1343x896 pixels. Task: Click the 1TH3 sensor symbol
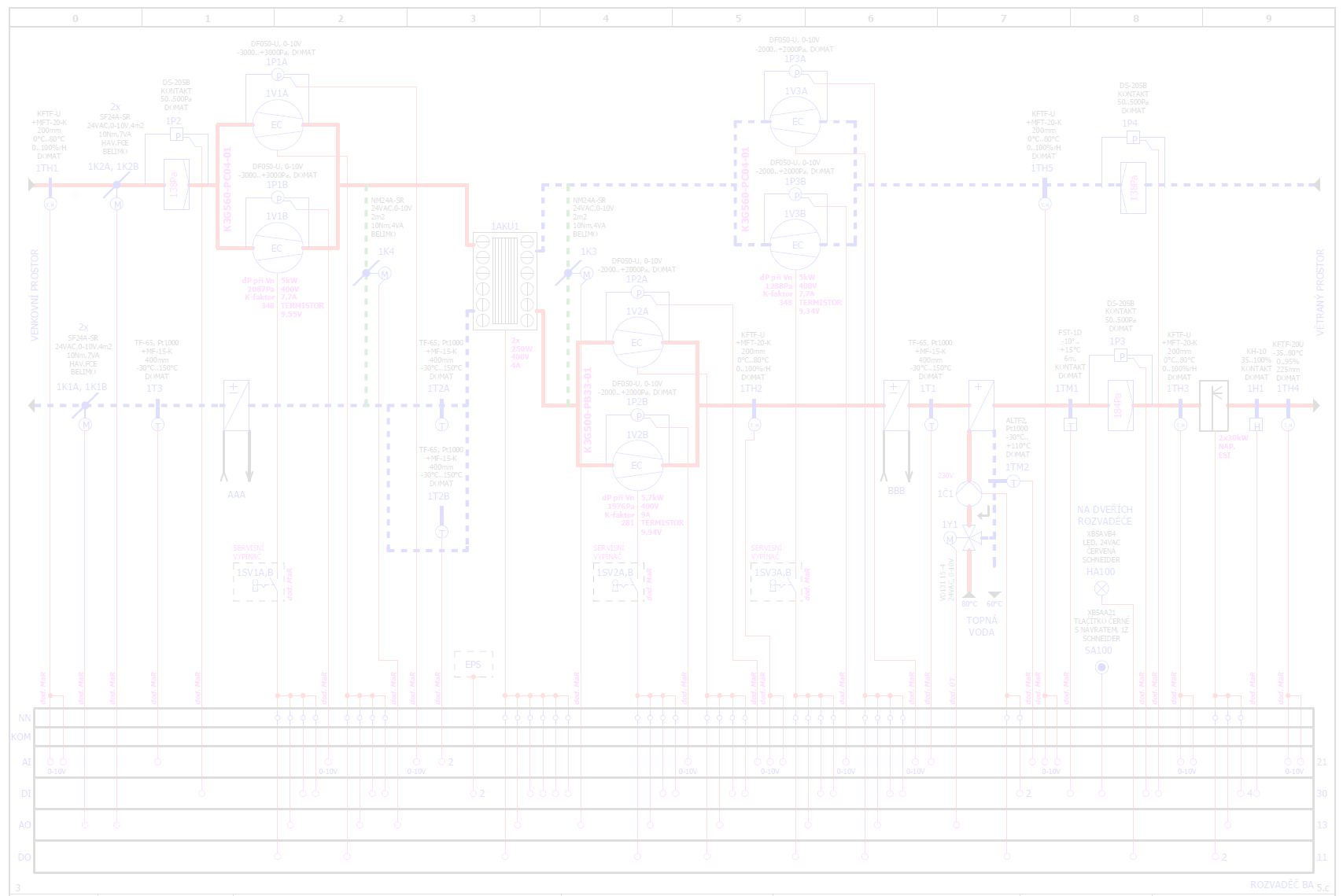(x=1180, y=425)
